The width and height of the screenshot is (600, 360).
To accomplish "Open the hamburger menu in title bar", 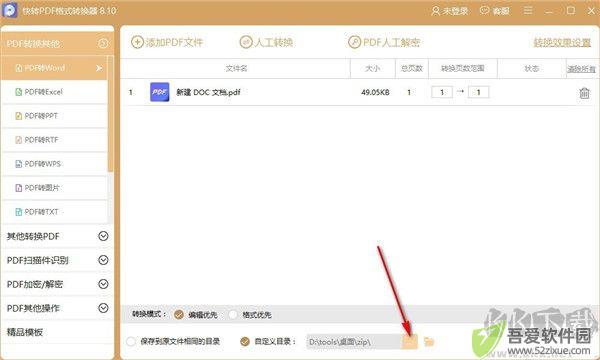I will (528, 10).
